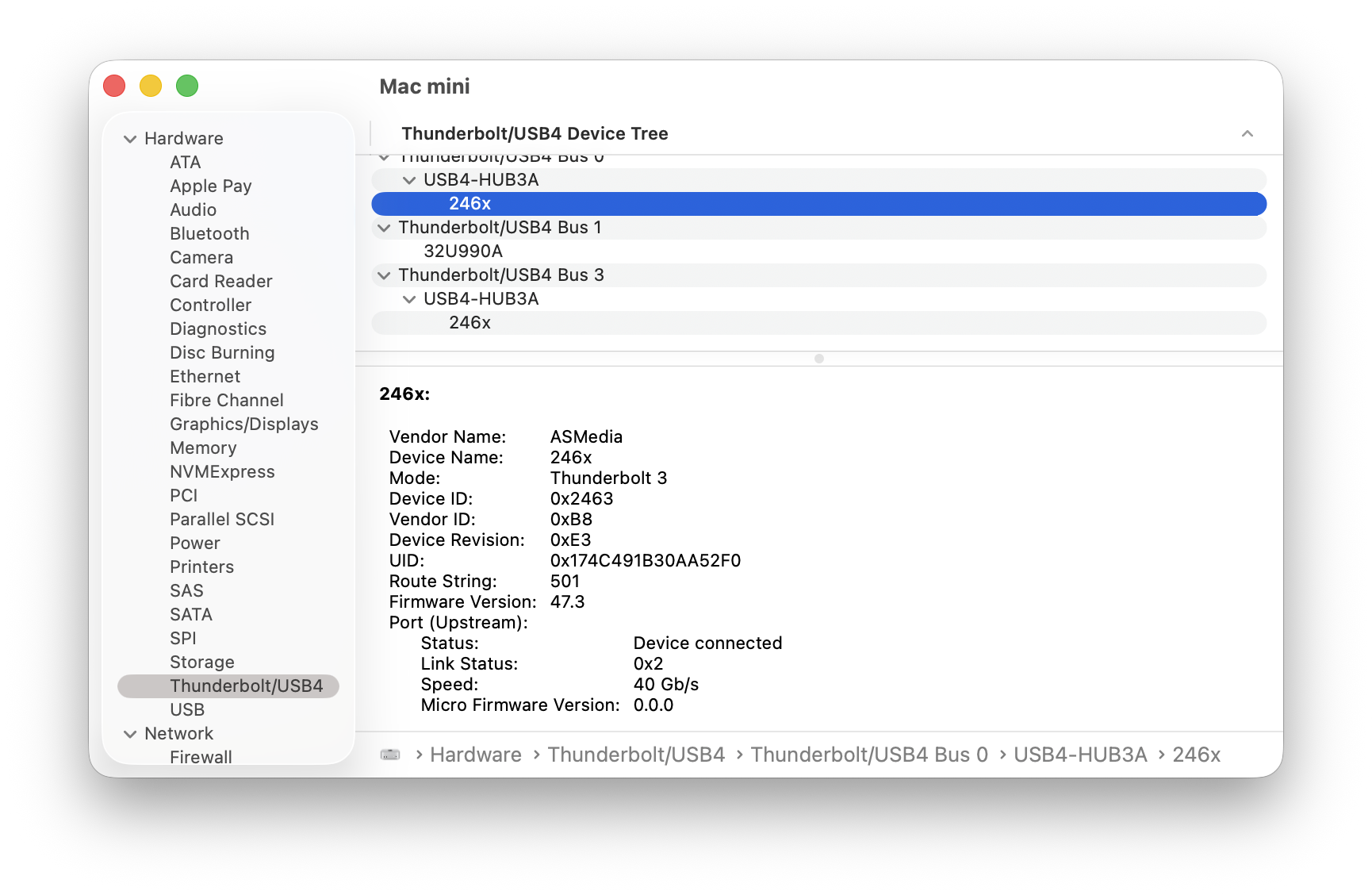The height and width of the screenshot is (895, 1372).
Task: Select Memory in the sidebar
Action: click(x=202, y=447)
